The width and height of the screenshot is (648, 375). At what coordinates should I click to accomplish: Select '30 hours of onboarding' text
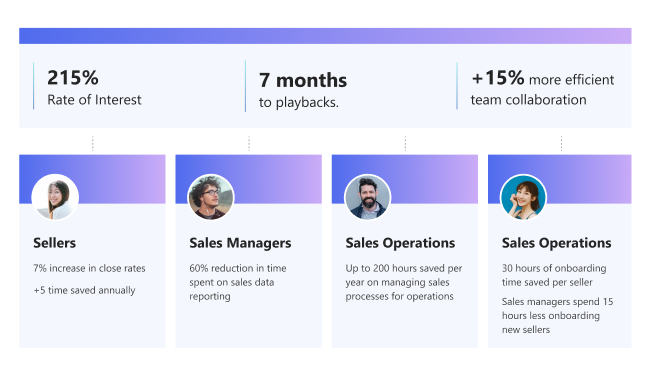(554, 275)
